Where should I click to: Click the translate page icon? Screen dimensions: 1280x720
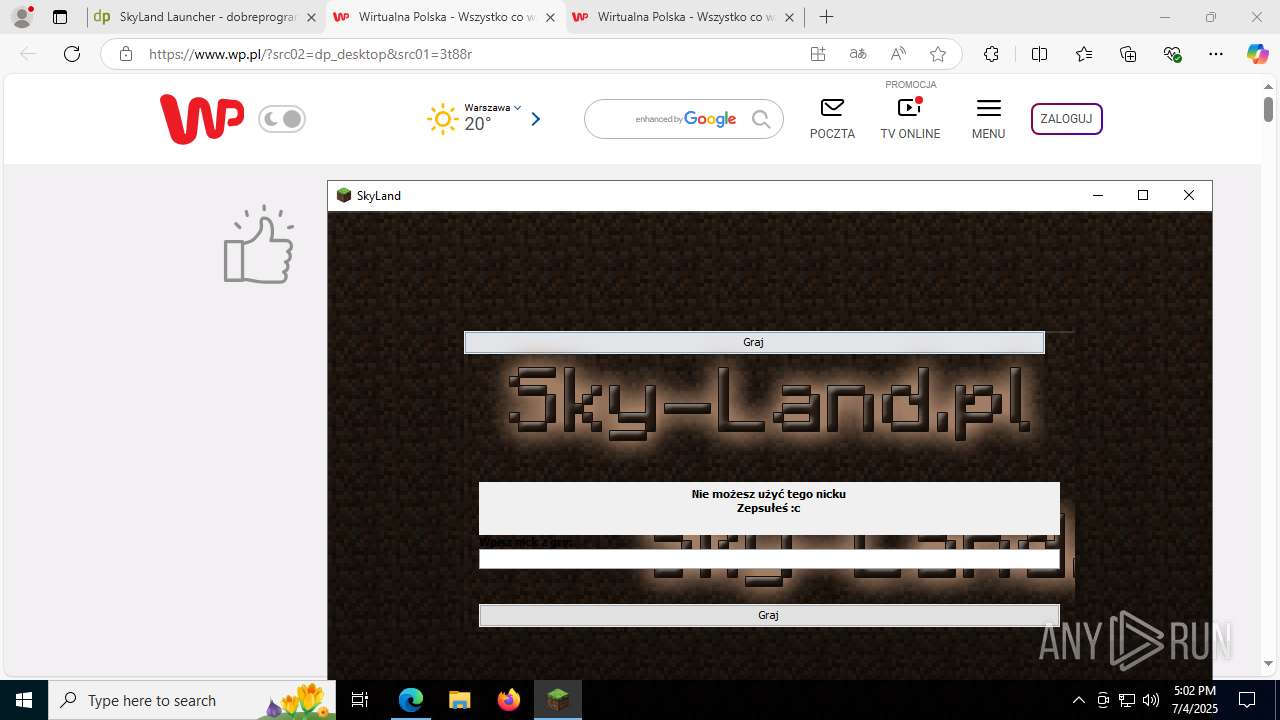tap(858, 54)
